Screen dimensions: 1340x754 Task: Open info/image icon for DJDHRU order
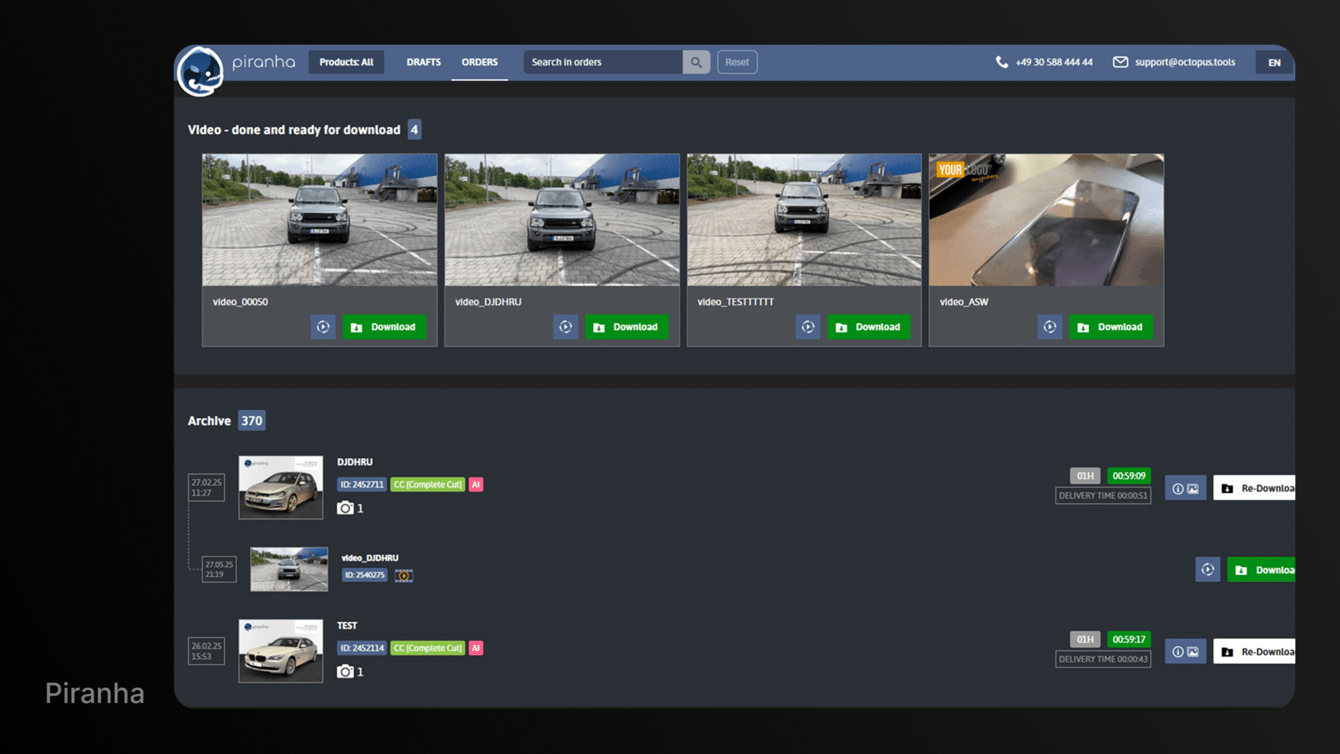coord(1185,489)
